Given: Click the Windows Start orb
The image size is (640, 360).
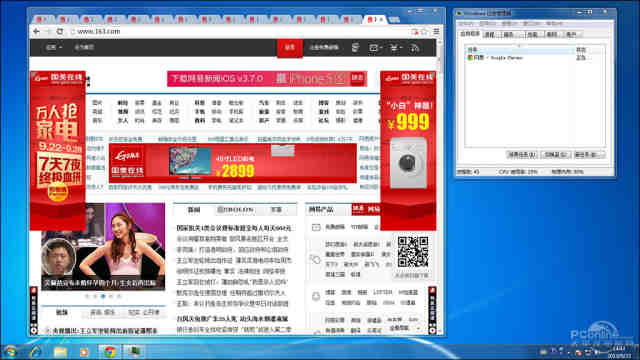Looking at the screenshot, I should coord(10,351).
